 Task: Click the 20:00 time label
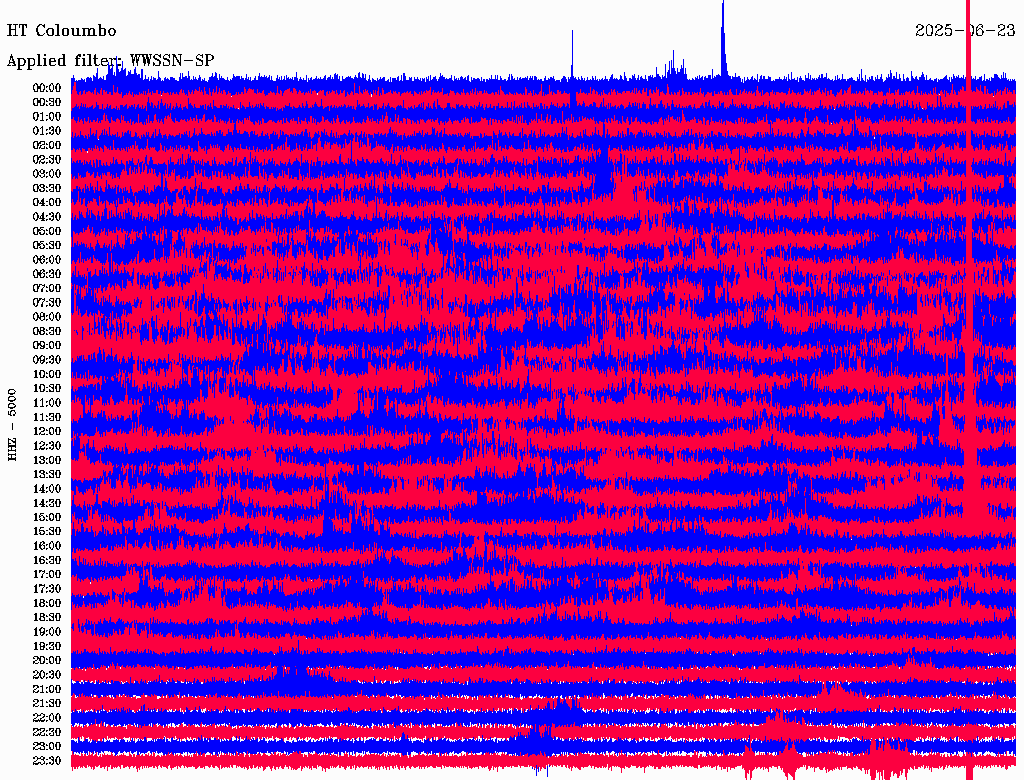pyautogui.click(x=47, y=661)
